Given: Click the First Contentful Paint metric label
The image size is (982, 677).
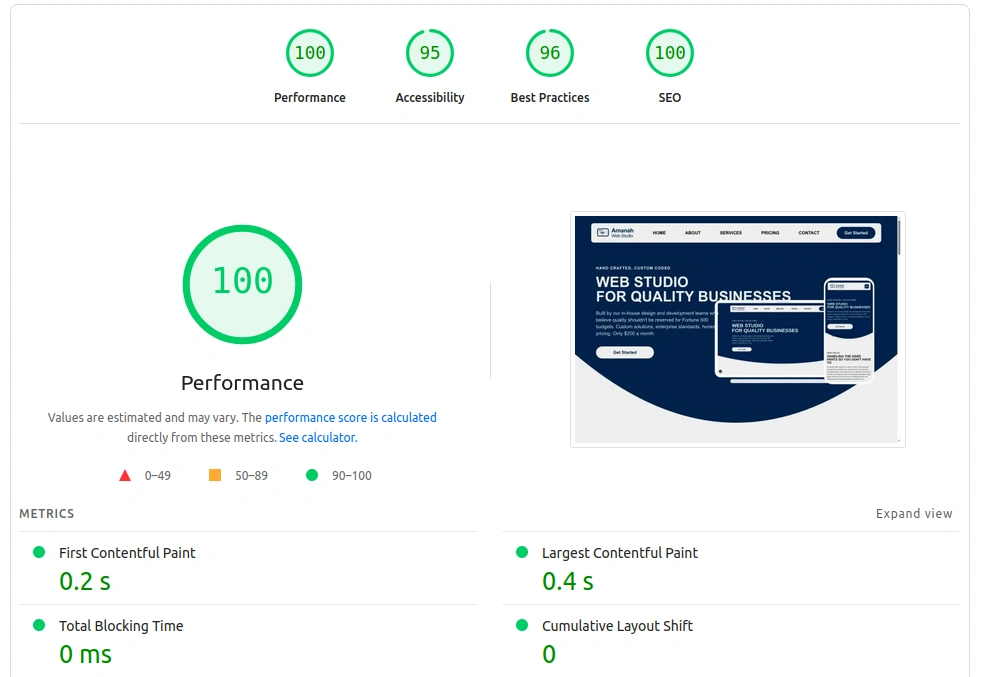Looking at the screenshot, I should click(x=127, y=553).
